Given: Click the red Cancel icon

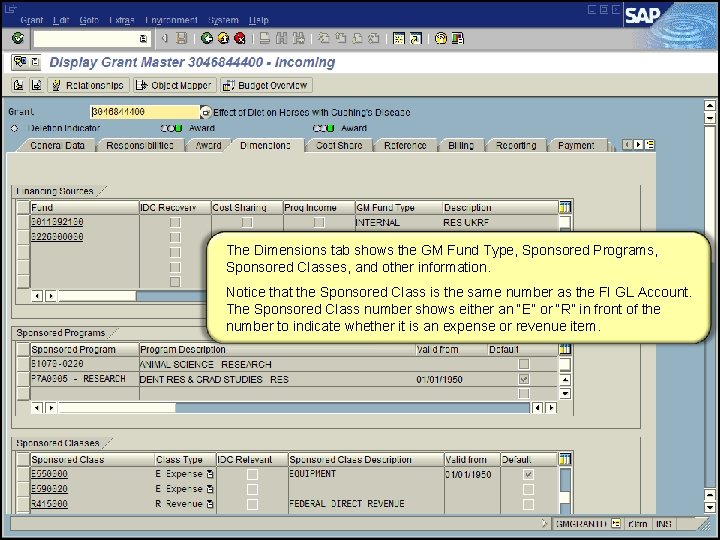Looking at the screenshot, I should [240, 38].
